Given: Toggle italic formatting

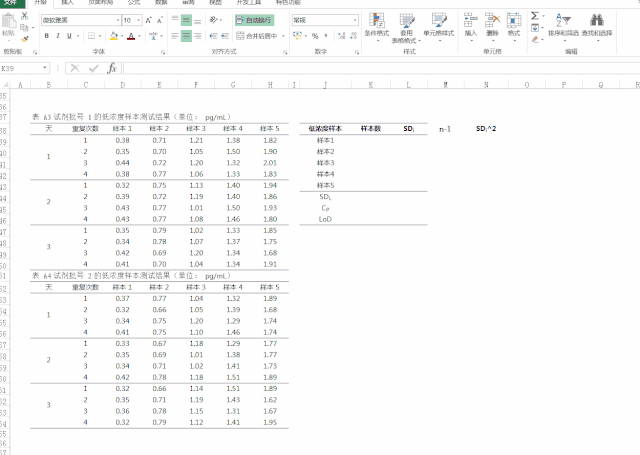Looking at the screenshot, I should click(58, 36).
